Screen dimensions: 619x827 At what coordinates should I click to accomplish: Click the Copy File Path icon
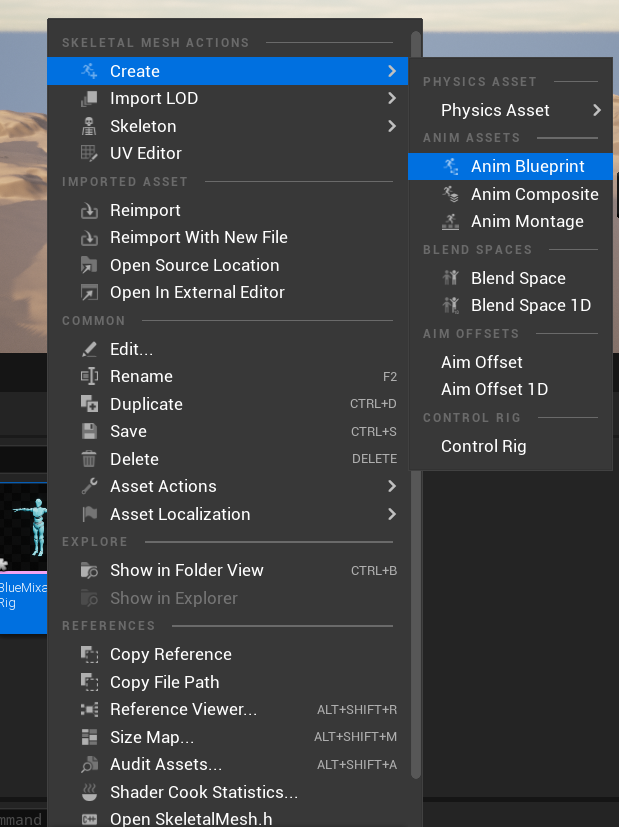(x=89, y=682)
